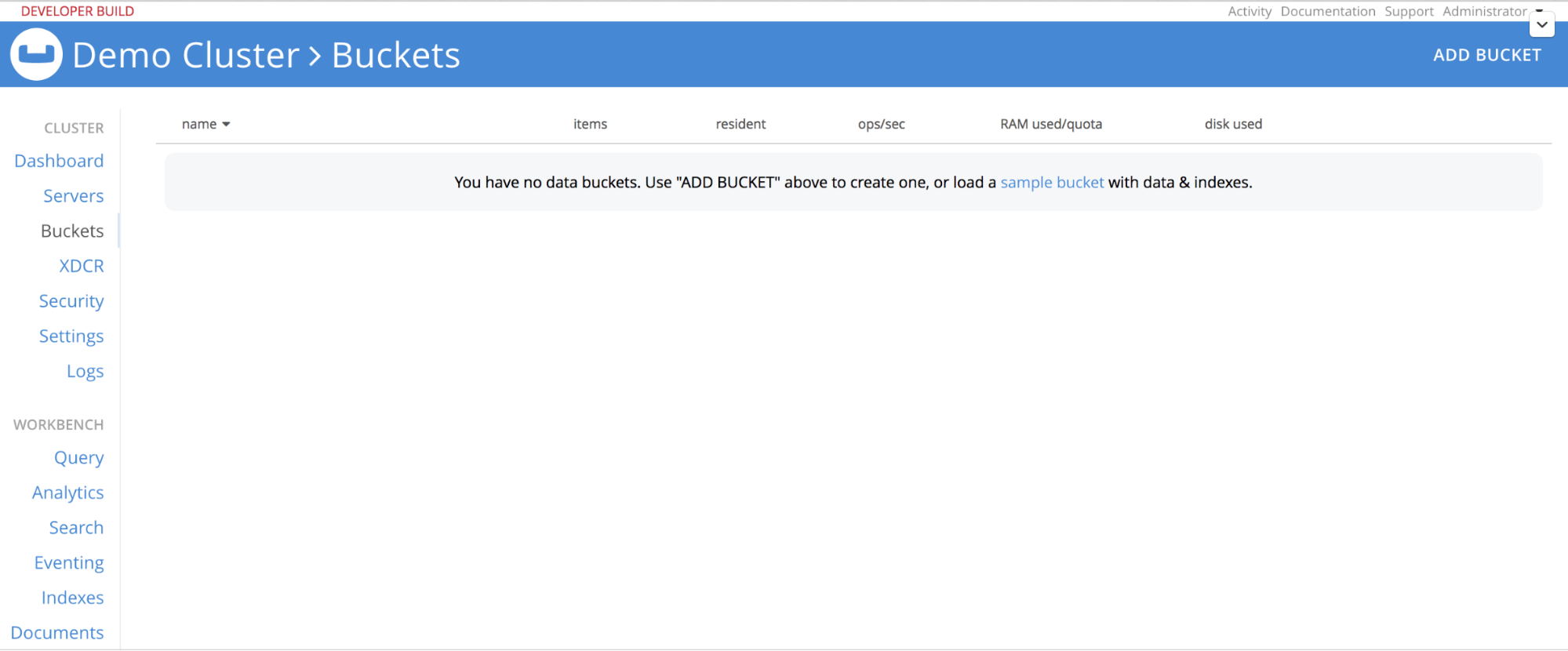
Task: Open the Documents page
Action: 57,633
